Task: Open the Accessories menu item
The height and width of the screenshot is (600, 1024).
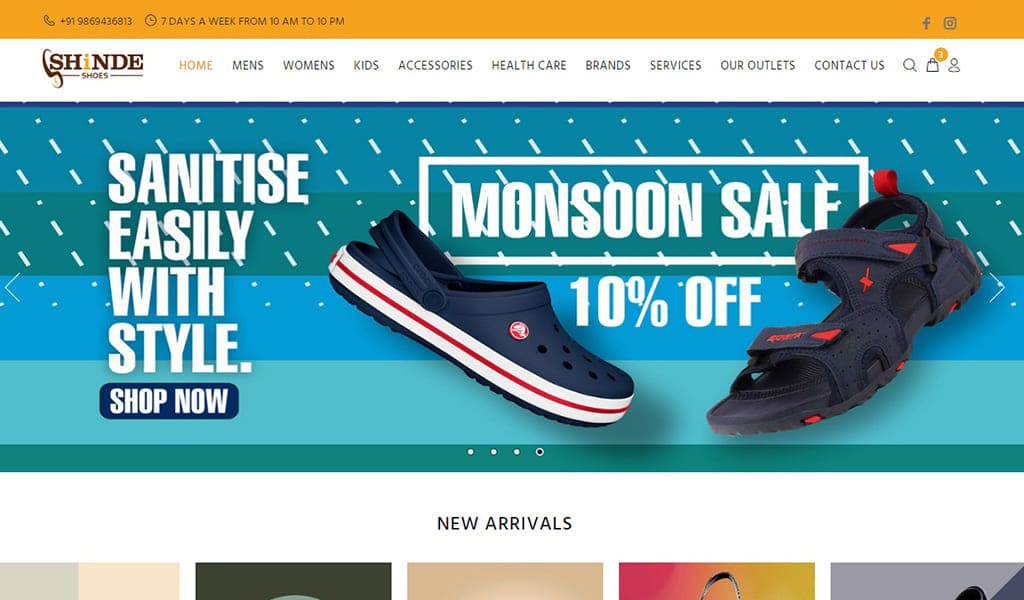Action: [x=435, y=65]
